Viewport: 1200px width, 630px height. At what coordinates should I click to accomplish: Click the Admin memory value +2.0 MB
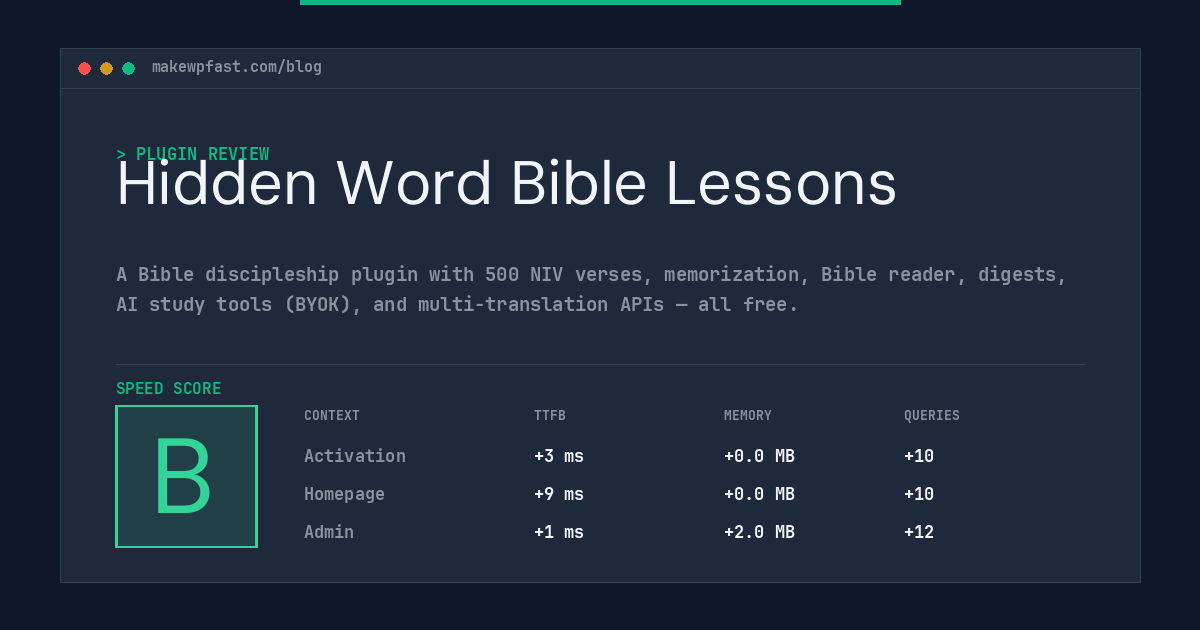pyautogui.click(x=759, y=532)
